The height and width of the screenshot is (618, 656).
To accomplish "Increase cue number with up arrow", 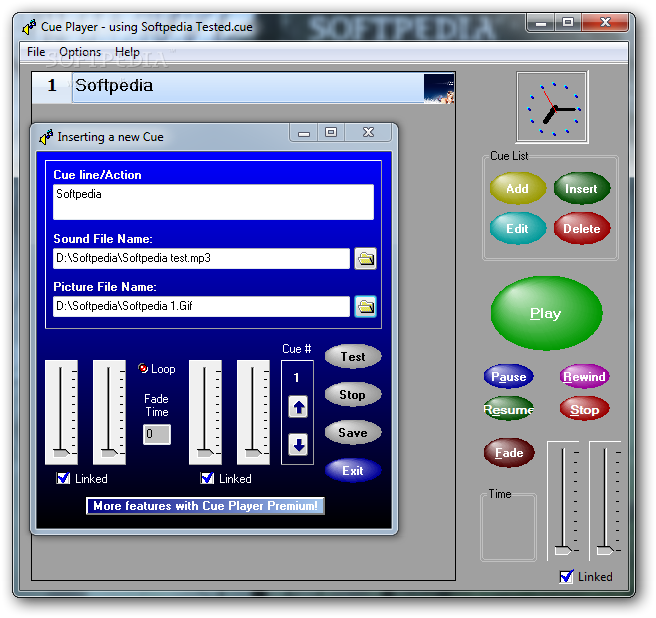I will (298, 407).
